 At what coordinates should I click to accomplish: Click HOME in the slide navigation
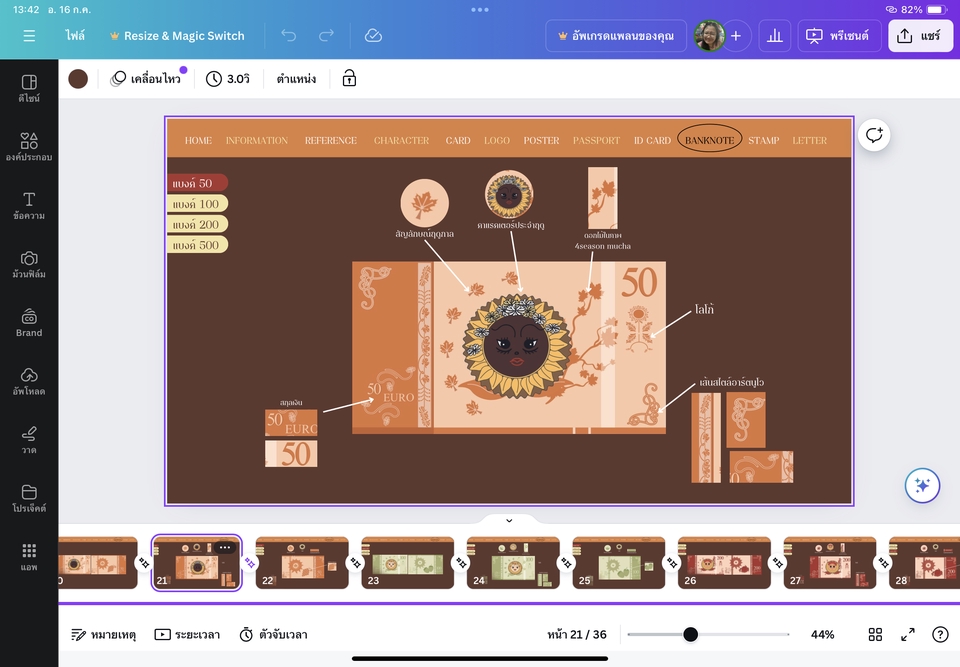(x=198, y=140)
